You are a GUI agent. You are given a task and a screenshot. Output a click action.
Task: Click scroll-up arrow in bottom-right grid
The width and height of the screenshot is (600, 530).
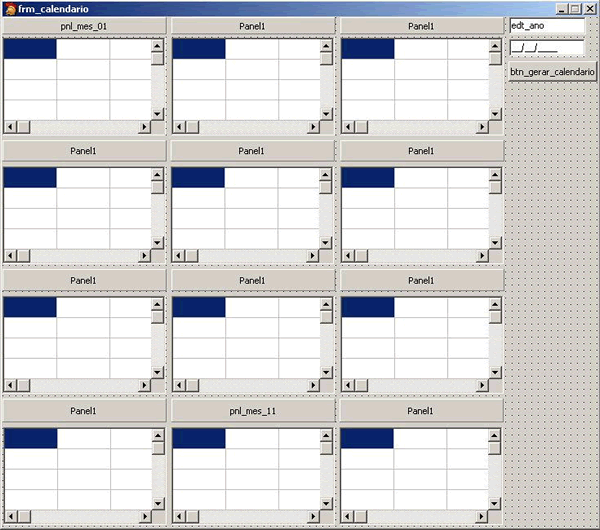[494, 435]
